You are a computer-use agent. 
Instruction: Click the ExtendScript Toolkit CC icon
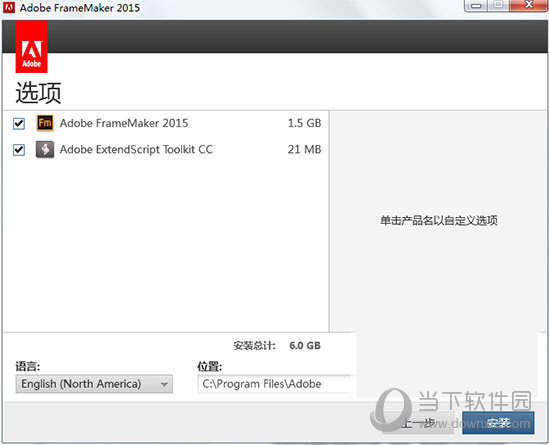click(45, 150)
